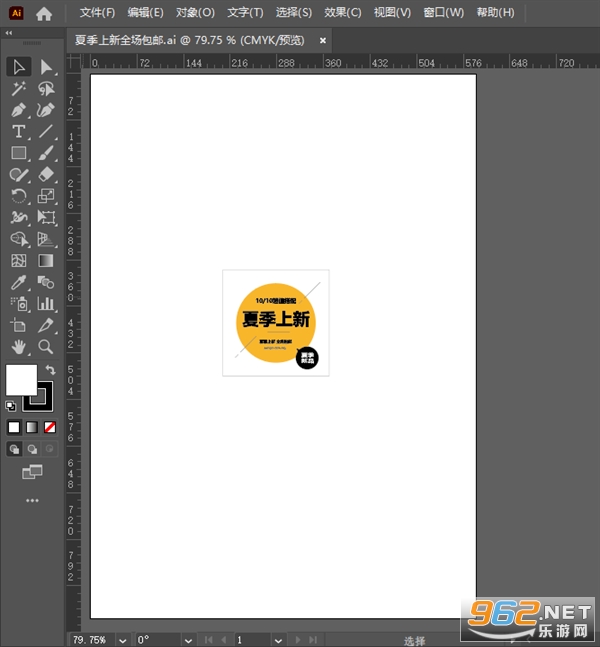The image size is (600, 647).
Task: Open artboard number dropdown arrow
Action: point(278,641)
